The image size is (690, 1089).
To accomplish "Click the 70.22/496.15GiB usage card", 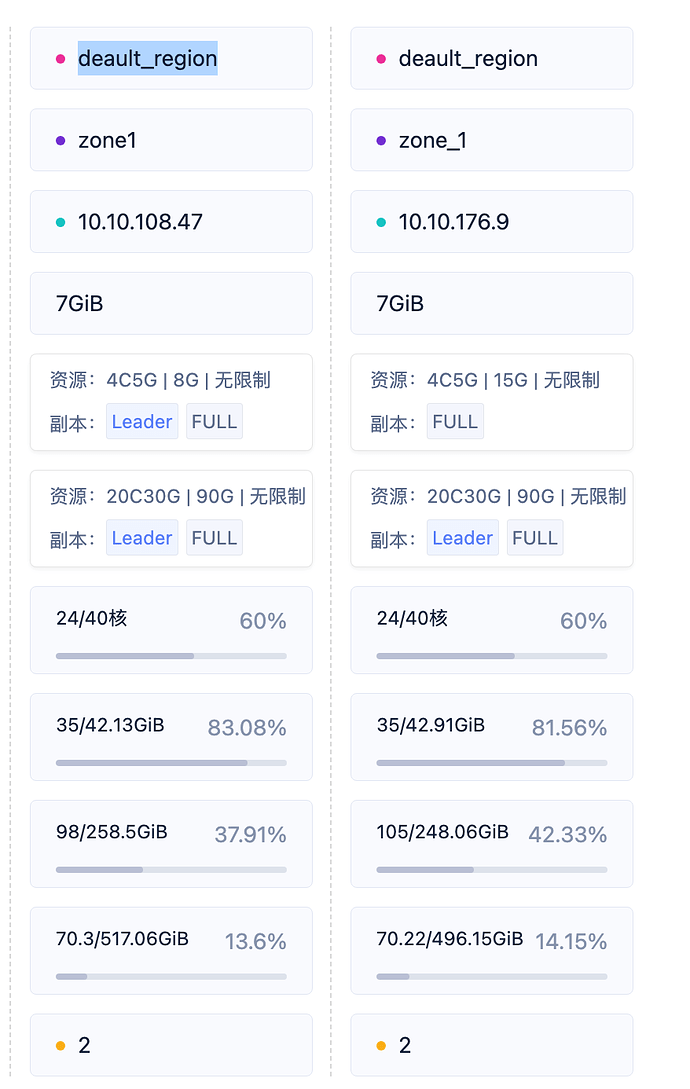I will coord(491,950).
